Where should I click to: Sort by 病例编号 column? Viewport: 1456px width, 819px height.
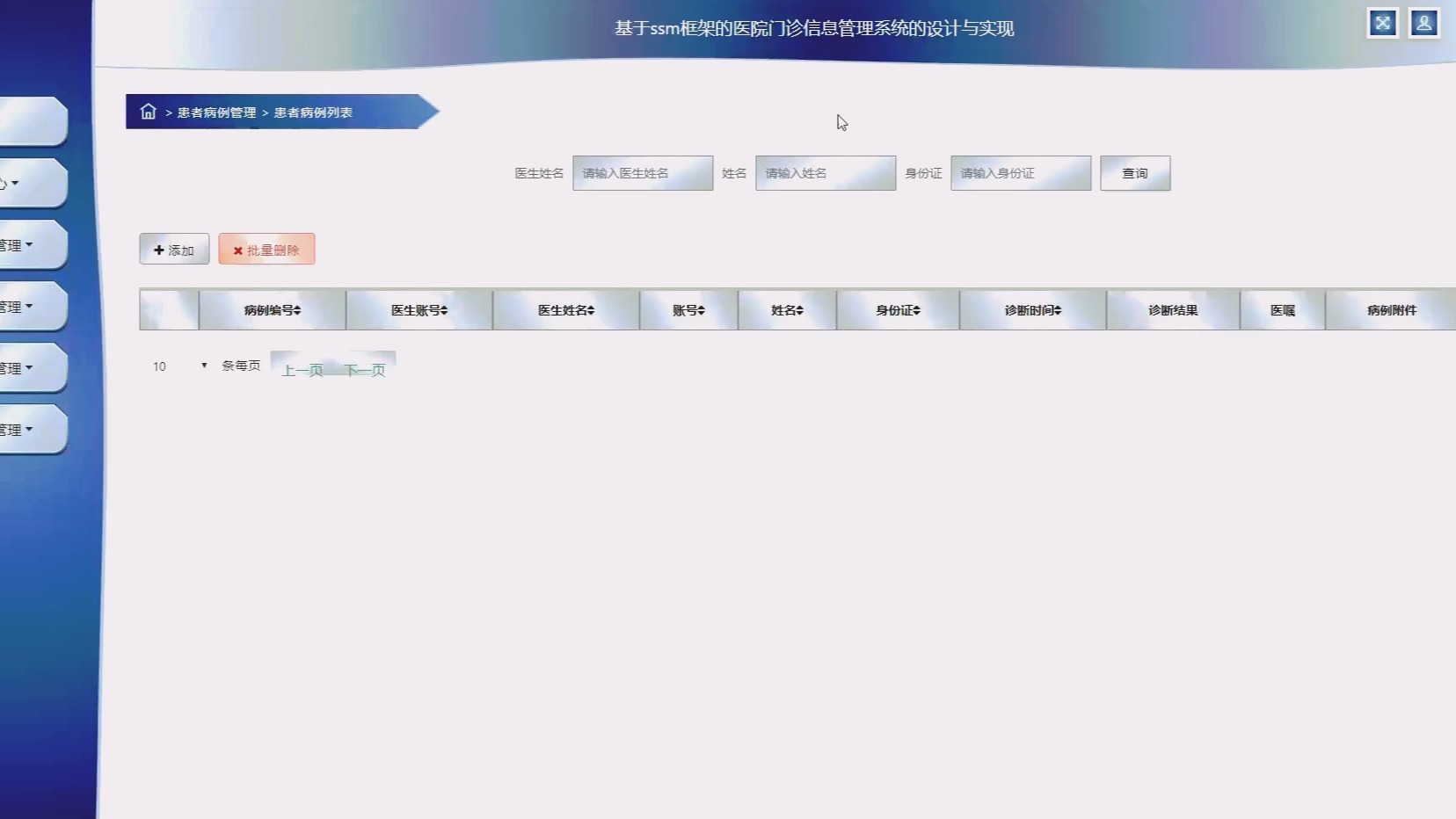pos(273,310)
